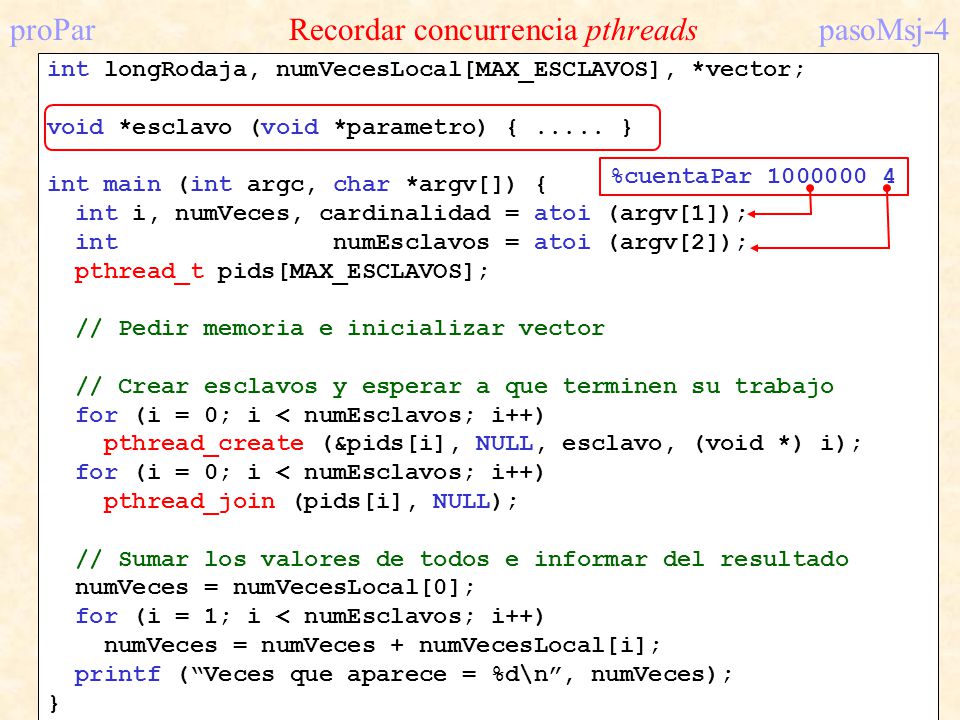Click the line 'cardinalidad = atoi (argv[1]);'
Viewport: 960px width, 720px height.
pos(411,213)
